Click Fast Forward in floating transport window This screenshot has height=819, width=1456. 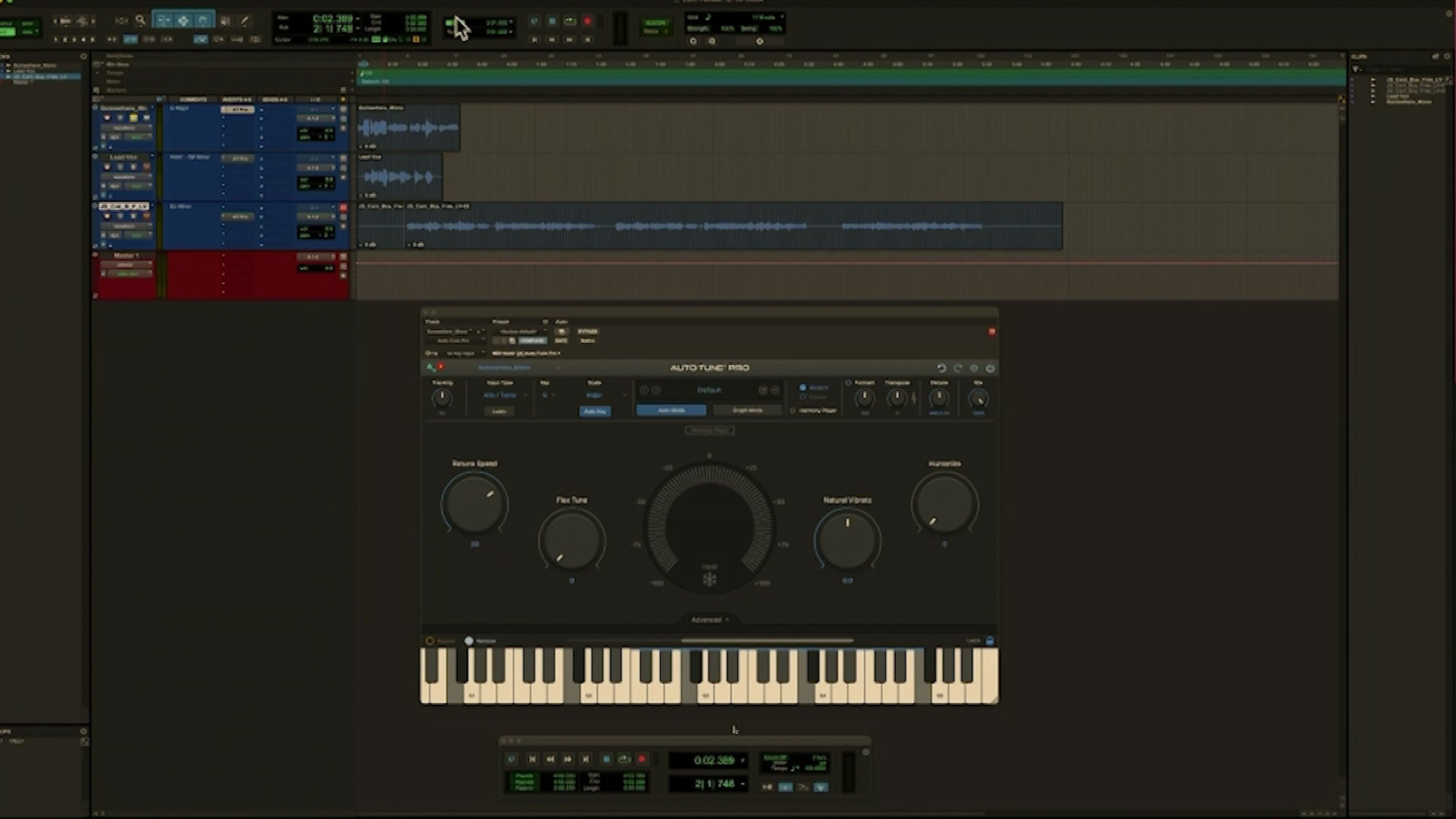coord(568,759)
